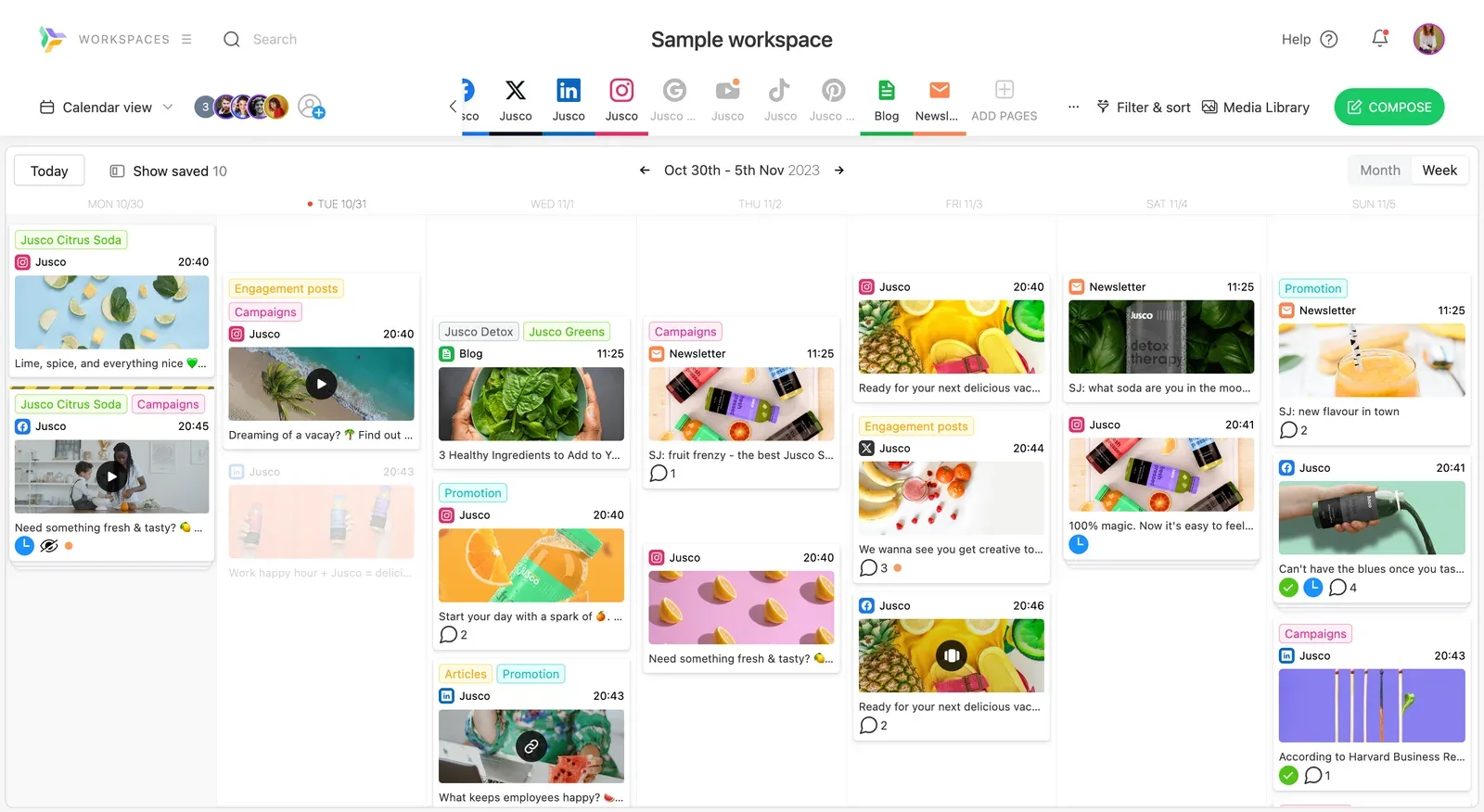Click the workspaces hamburger menu icon
The image size is (1484, 812).
[186, 39]
